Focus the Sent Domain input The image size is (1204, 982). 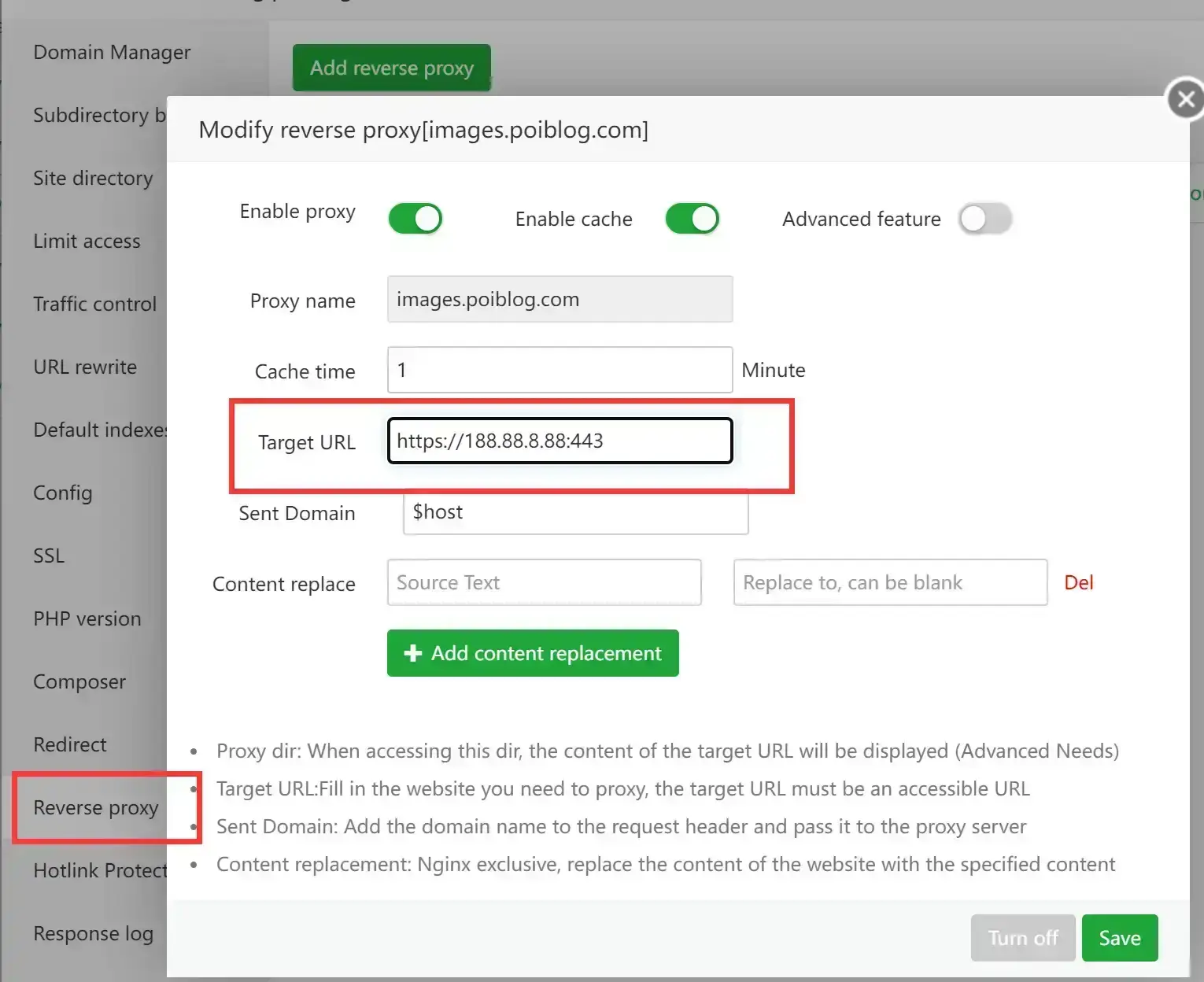[575, 512]
